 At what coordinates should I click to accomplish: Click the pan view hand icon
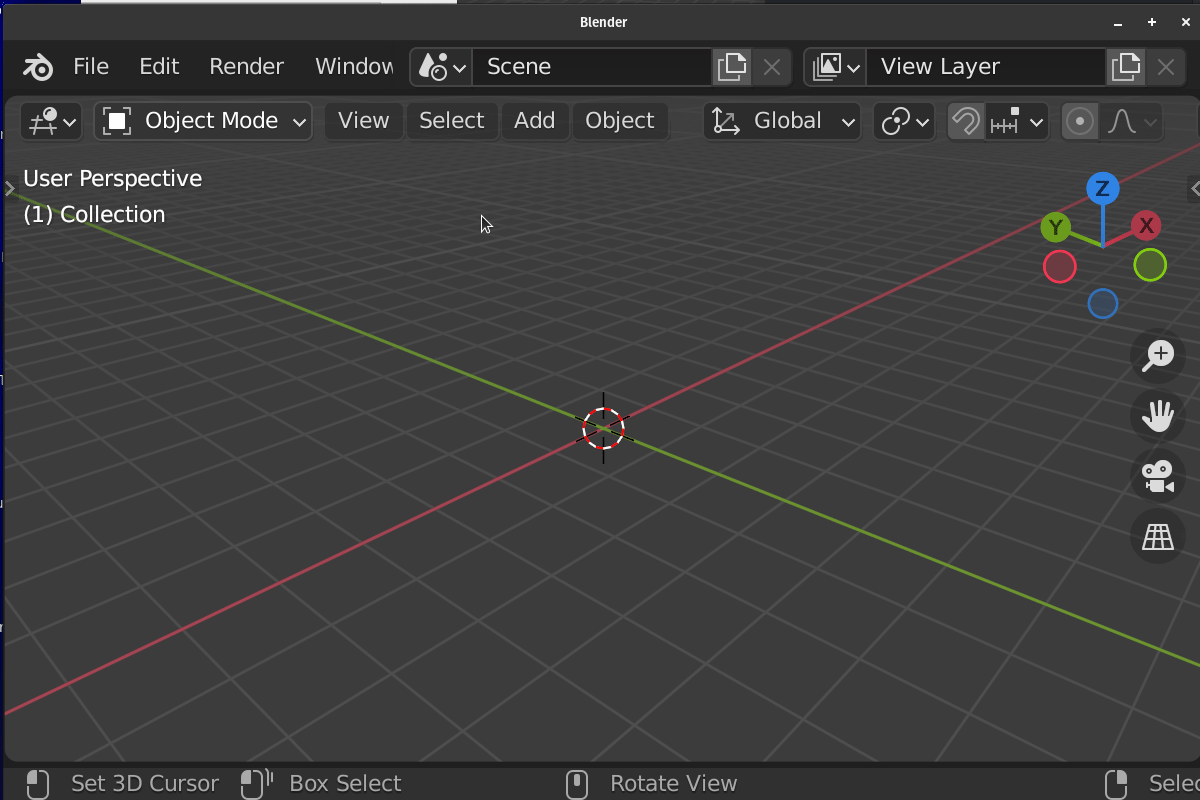(1158, 416)
